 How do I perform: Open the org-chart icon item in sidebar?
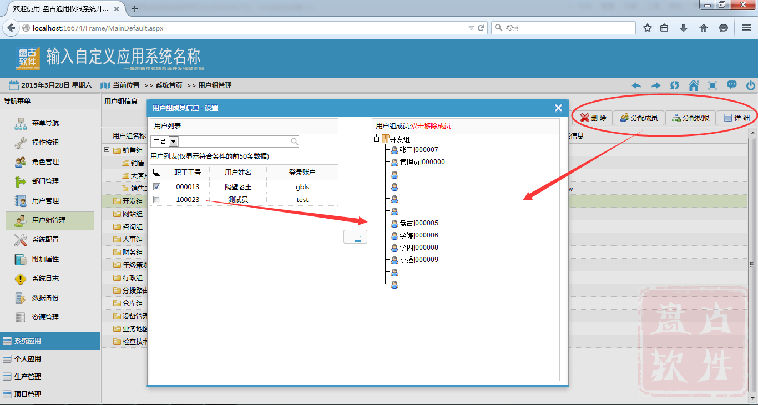click(x=20, y=123)
